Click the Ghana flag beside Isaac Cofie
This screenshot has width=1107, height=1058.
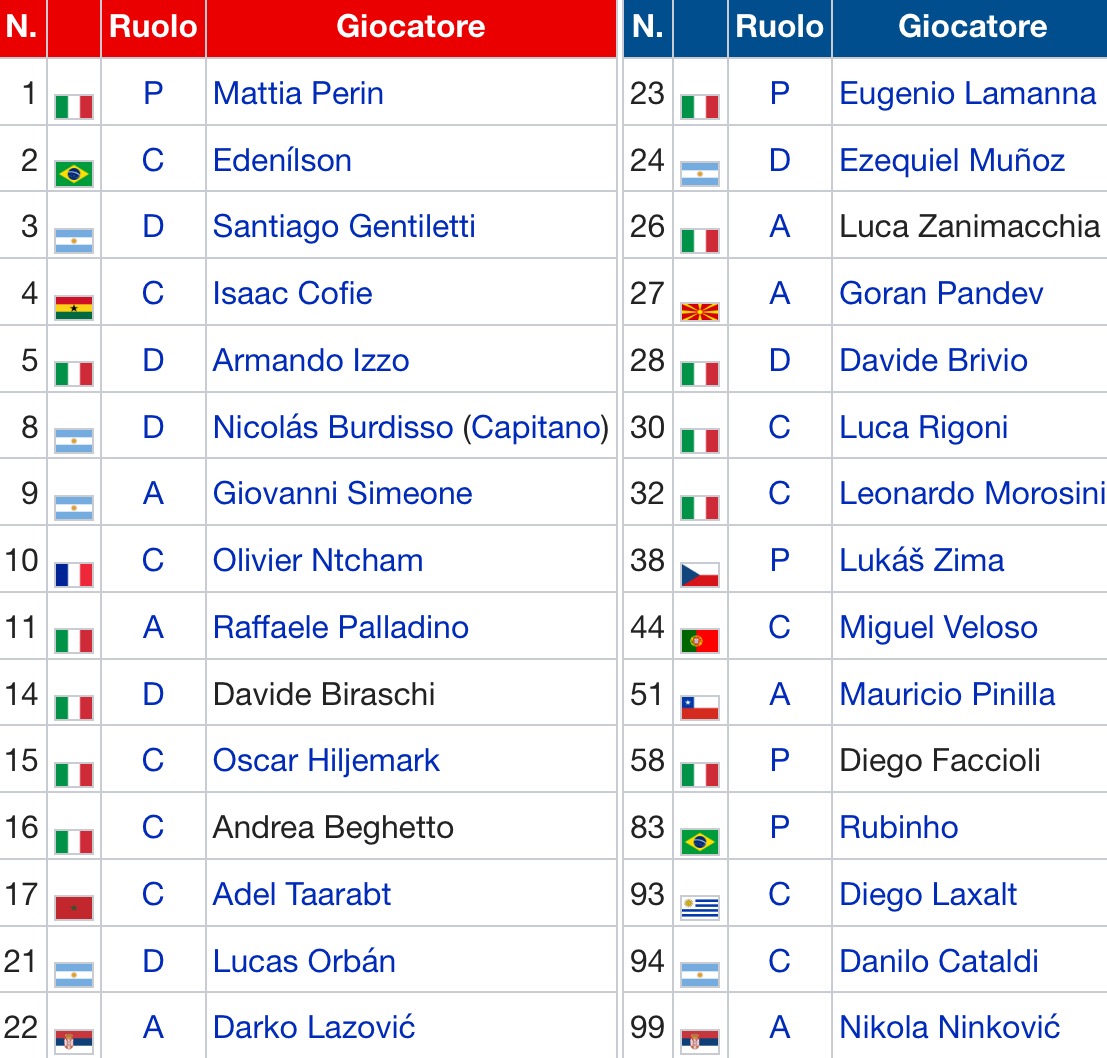74,307
